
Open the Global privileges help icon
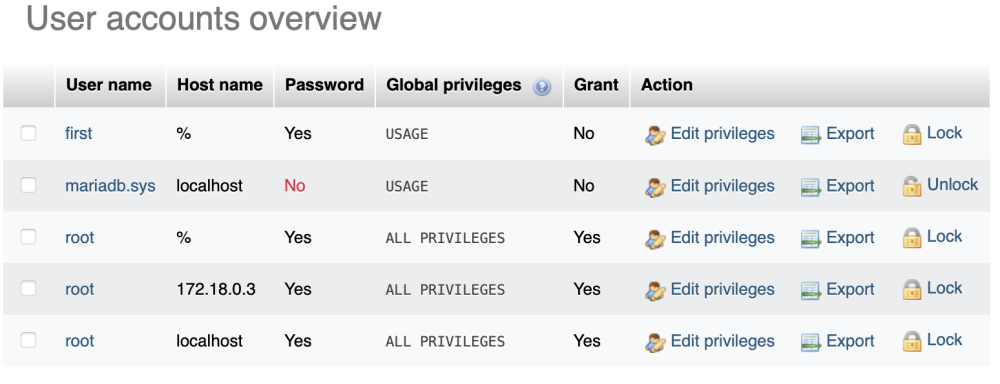pos(542,86)
